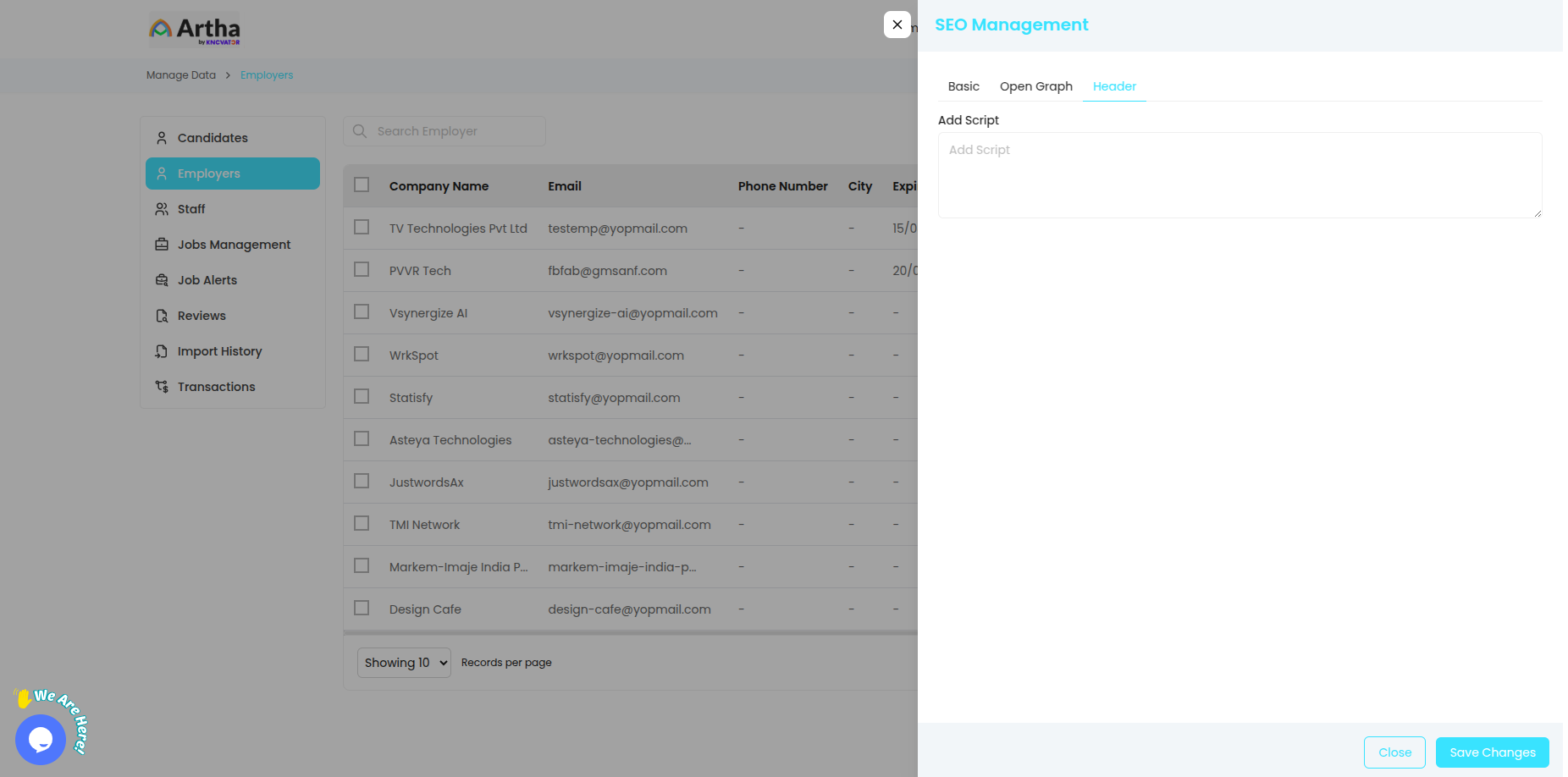This screenshot has height=777, width=1568.
Task: Click the Reviews document icon
Action: pyautogui.click(x=162, y=316)
